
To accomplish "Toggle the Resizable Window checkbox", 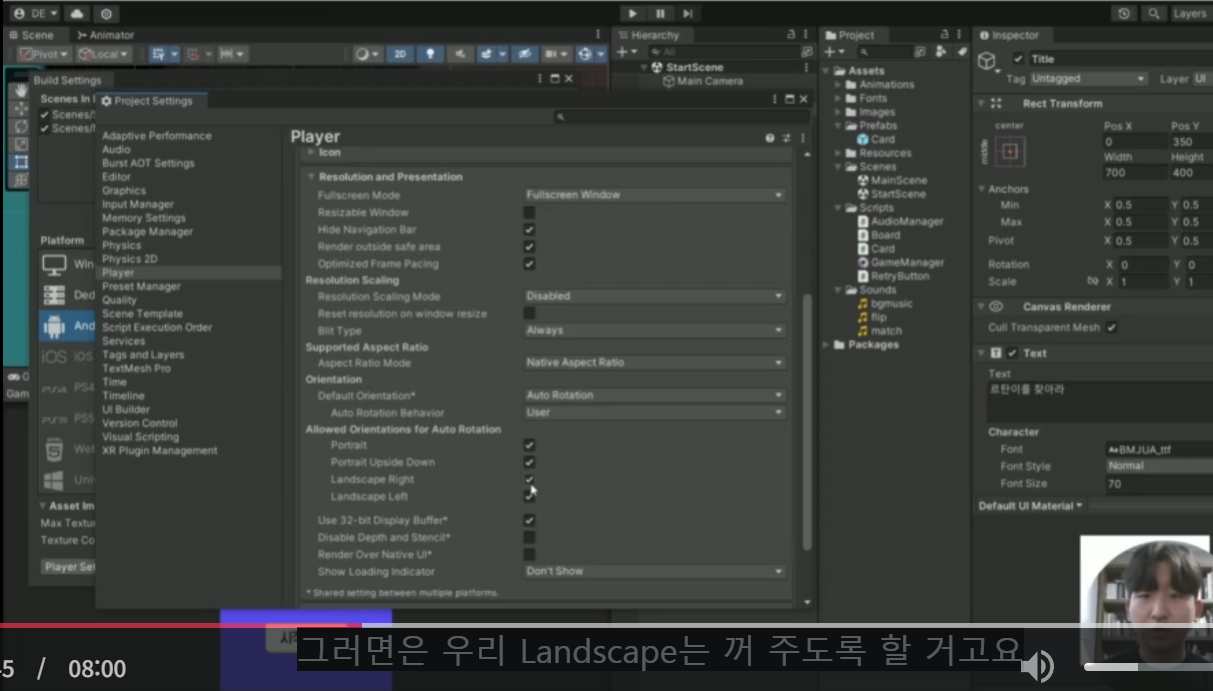I will click(529, 212).
